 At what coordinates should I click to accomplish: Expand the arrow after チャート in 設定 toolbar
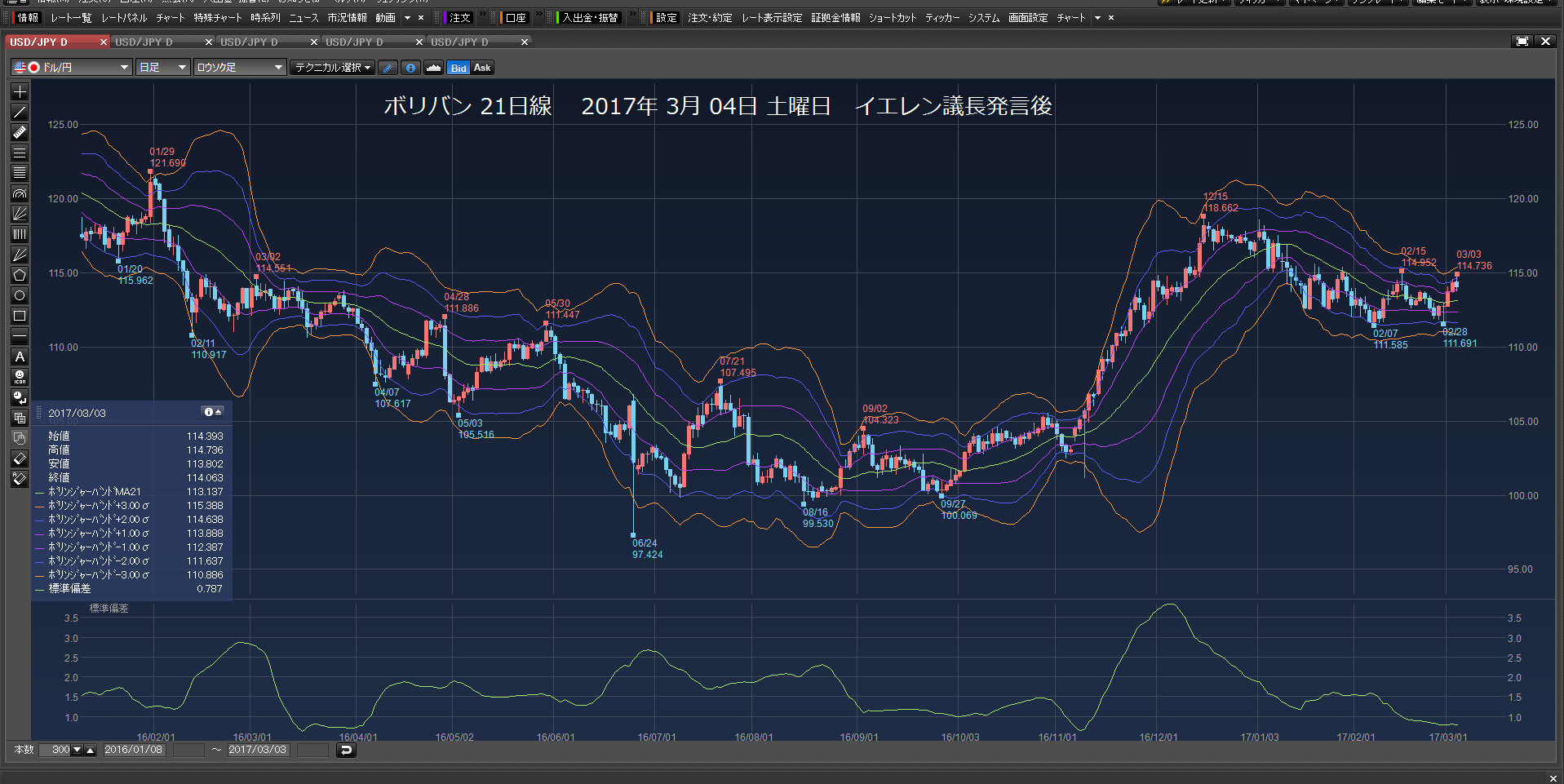point(1098,18)
